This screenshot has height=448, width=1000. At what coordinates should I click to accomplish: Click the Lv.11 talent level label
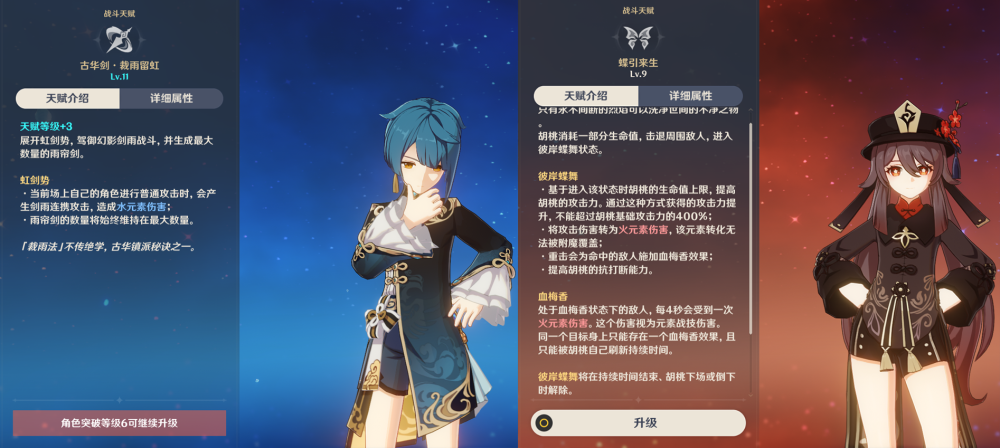(x=119, y=77)
